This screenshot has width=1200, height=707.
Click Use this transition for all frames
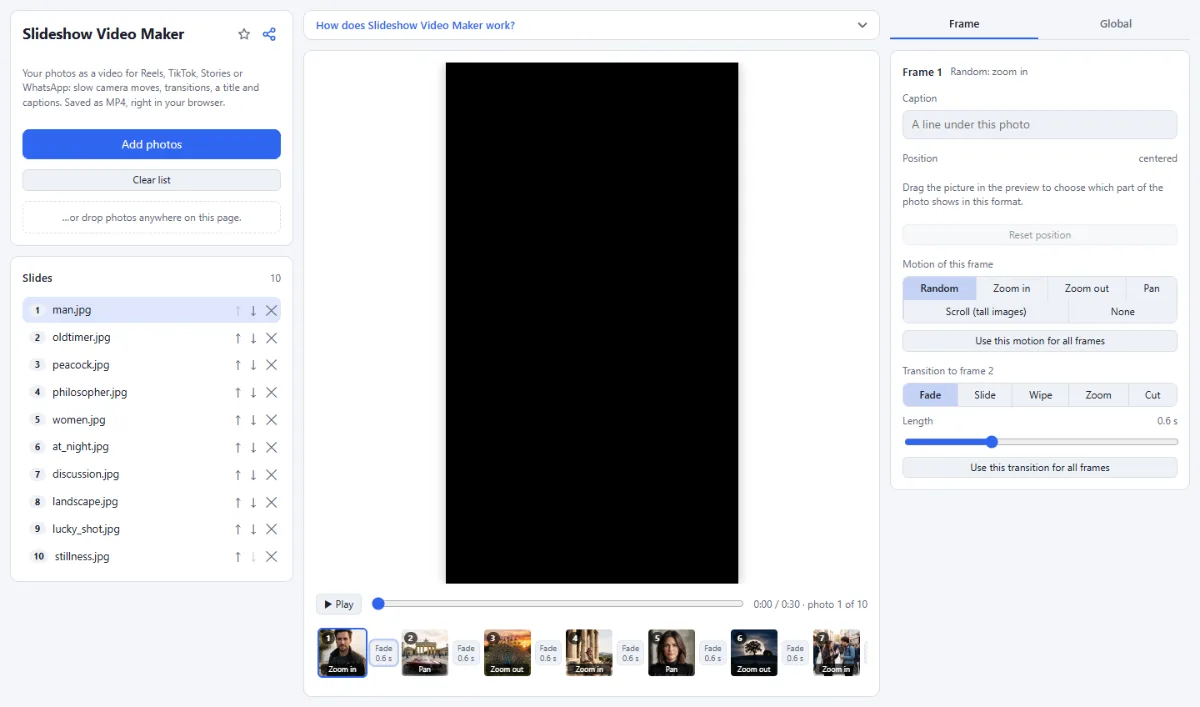1040,467
